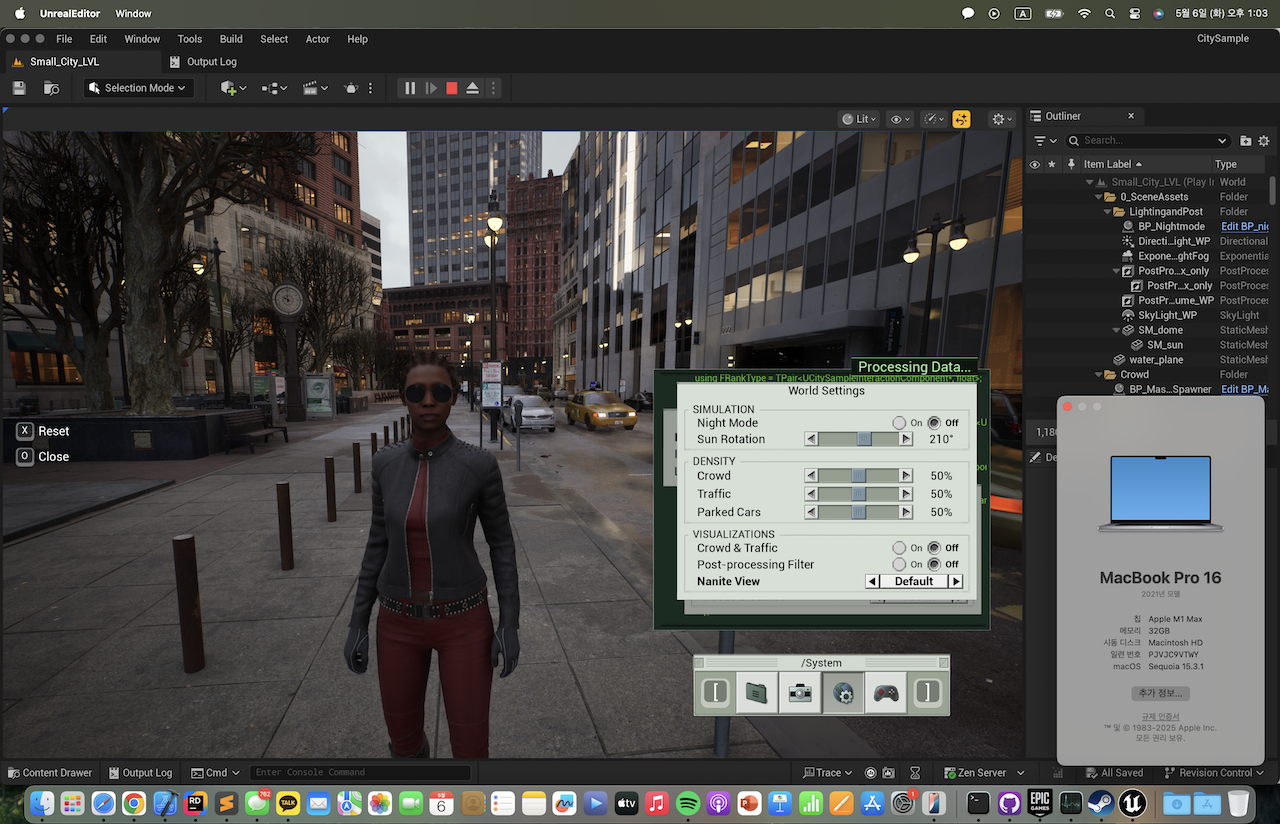Image resolution: width=1280 pixels, height=824 pixels.
Task: Open Revision Control menu
Action: tap(1216, 772)
